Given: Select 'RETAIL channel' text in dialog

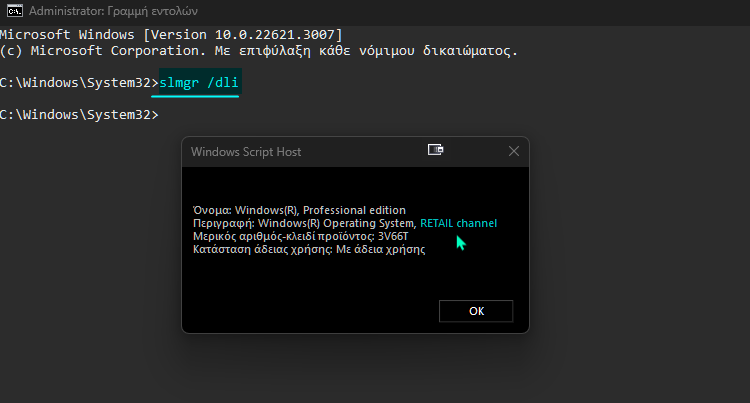Looking at the screenshot, I should pyautogui.click(x=458, y=223).
